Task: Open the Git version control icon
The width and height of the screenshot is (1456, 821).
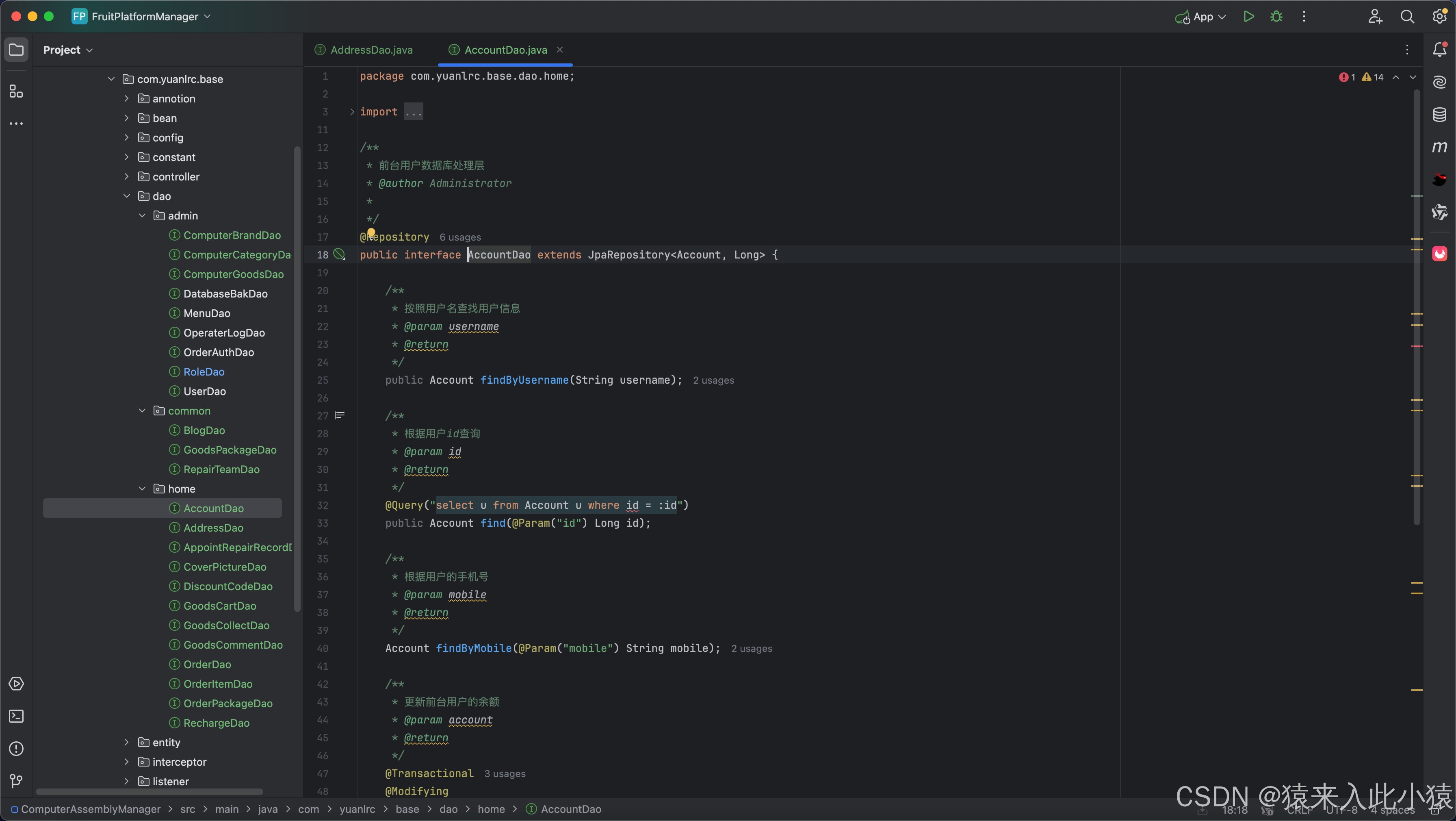Action: 16,781
